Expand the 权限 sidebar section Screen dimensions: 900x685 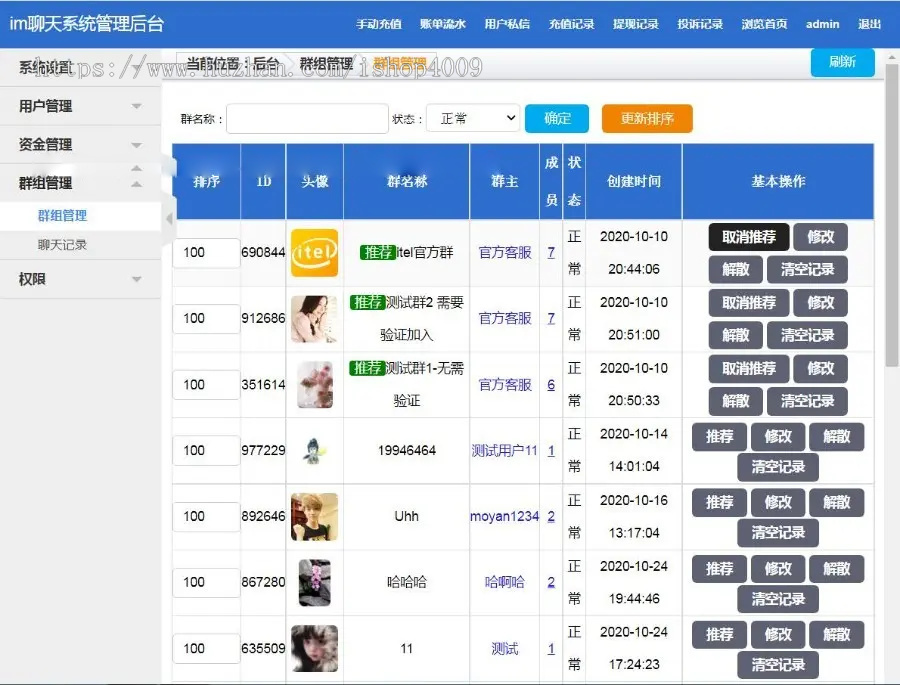(x=80, y=279)
